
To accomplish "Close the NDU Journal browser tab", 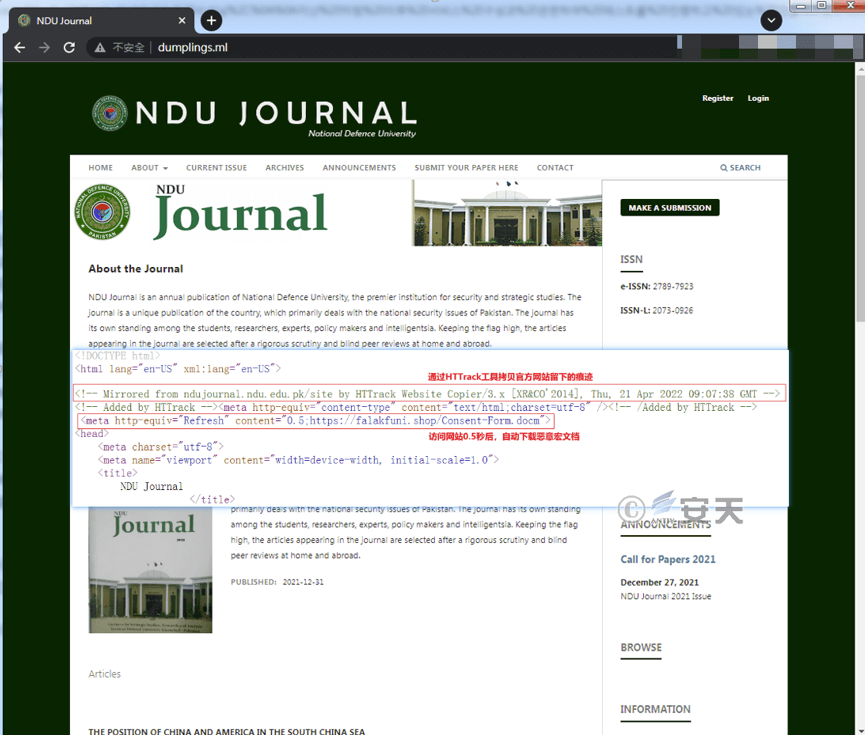I will pyautogui.click(x=181, y=20).
